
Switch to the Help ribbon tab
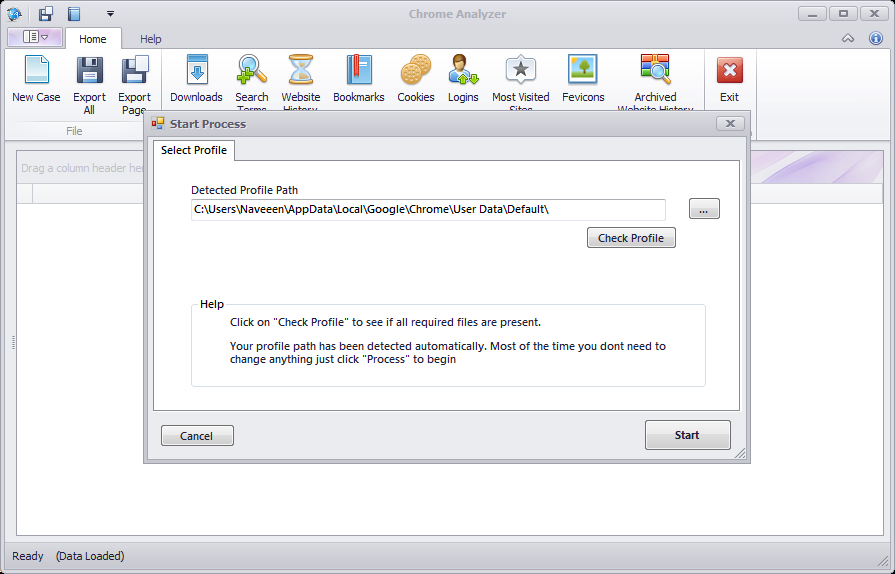151,39
